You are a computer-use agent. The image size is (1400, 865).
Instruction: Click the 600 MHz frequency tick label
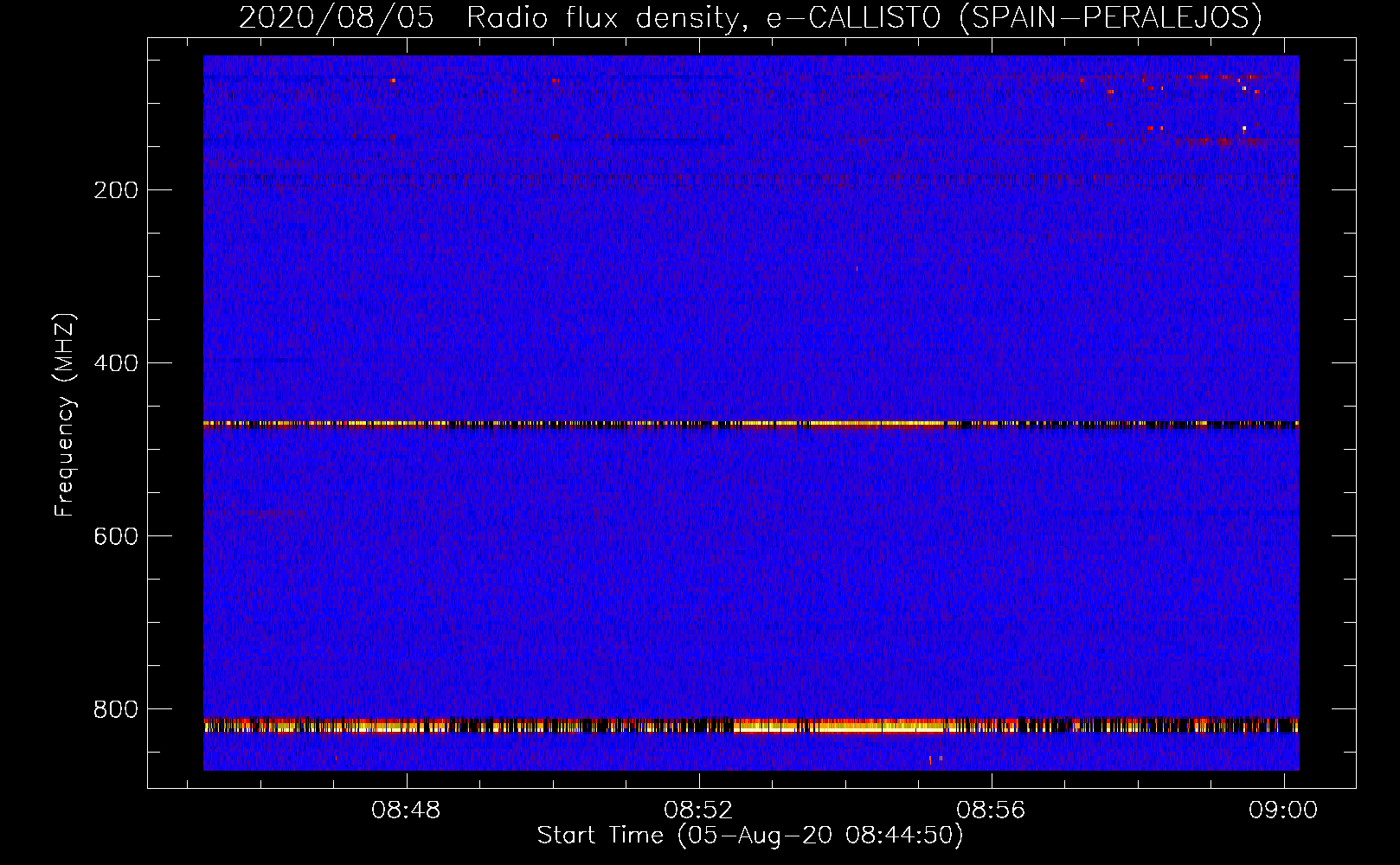(116, 536)
